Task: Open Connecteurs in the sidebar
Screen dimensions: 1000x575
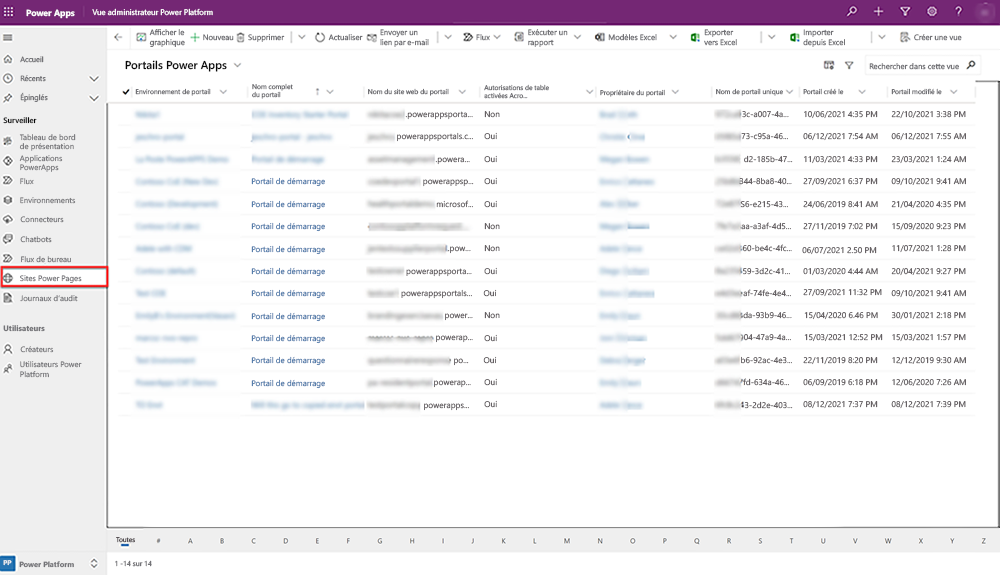Action: (41, 219)
